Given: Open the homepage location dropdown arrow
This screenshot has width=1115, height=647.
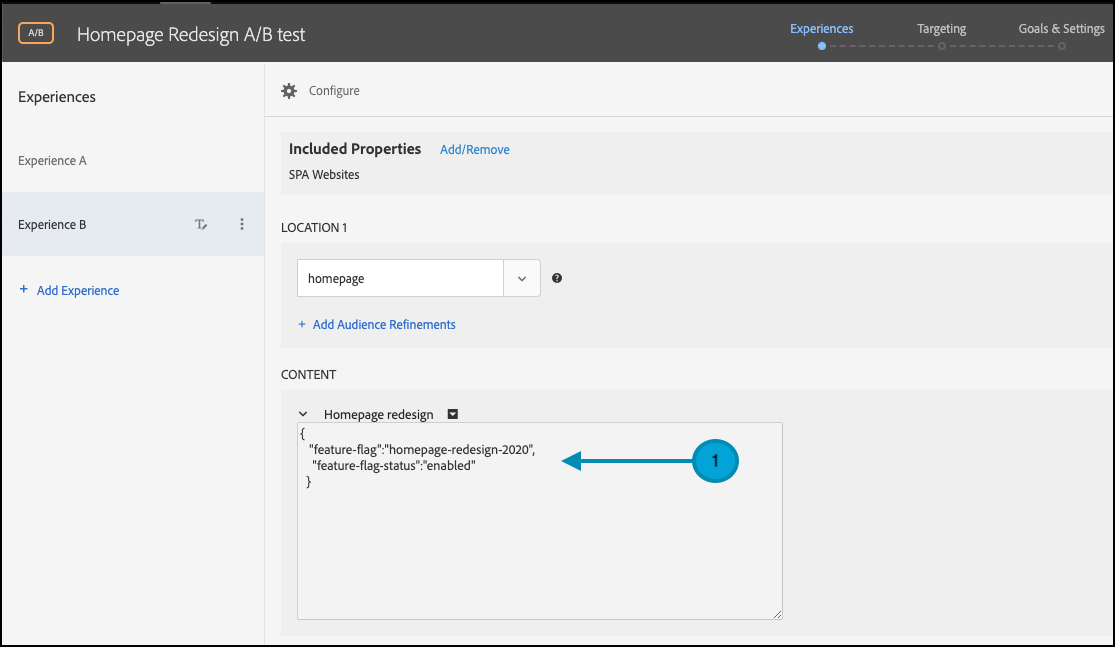Looking at the screenshot, I should click(x=522, y=279).
